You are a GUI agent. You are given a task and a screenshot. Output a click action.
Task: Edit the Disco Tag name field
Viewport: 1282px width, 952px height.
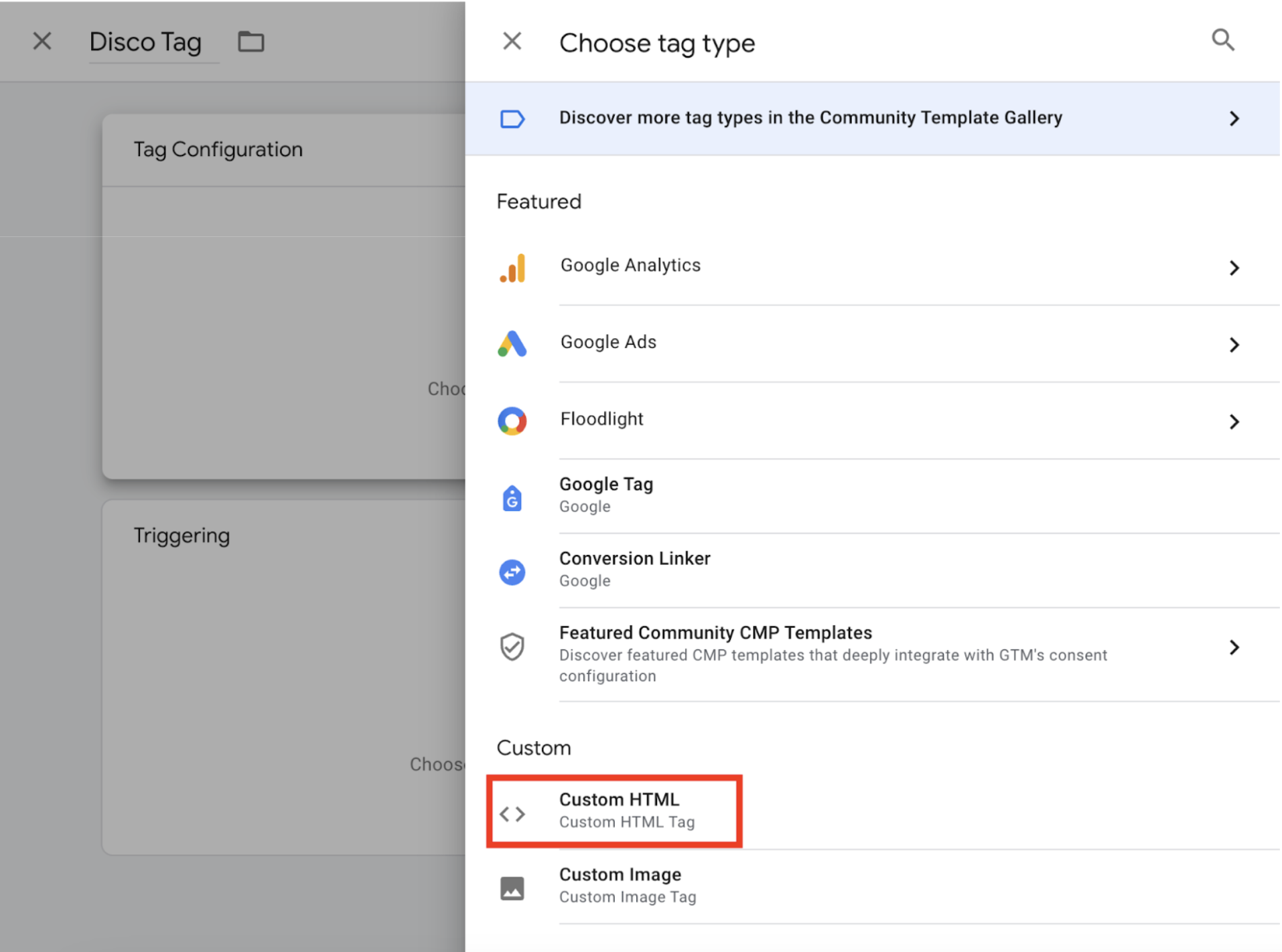pos(154,43)
